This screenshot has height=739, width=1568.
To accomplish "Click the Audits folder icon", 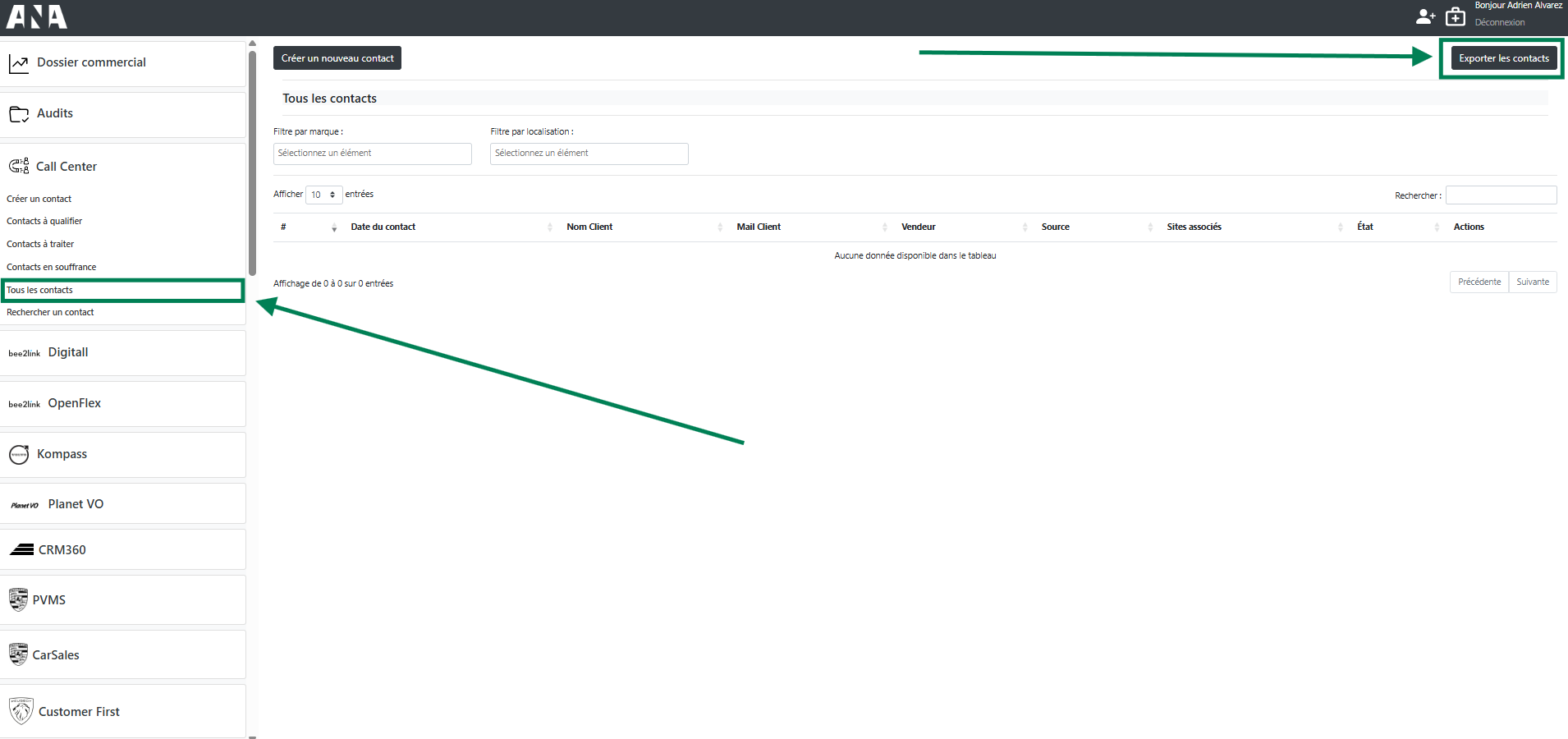I will 19,114.
